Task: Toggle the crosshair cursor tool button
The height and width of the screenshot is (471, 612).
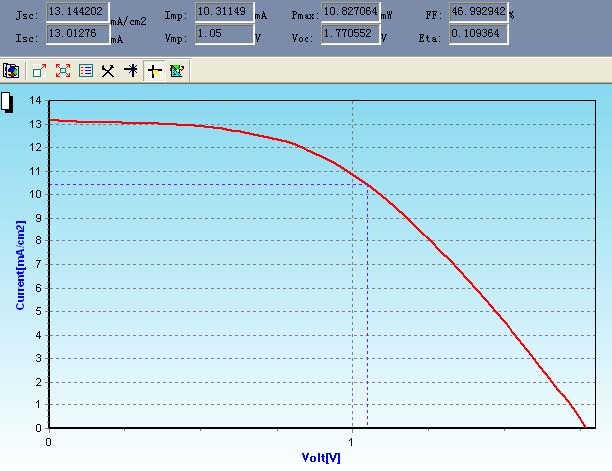Action: click(154, 71)
